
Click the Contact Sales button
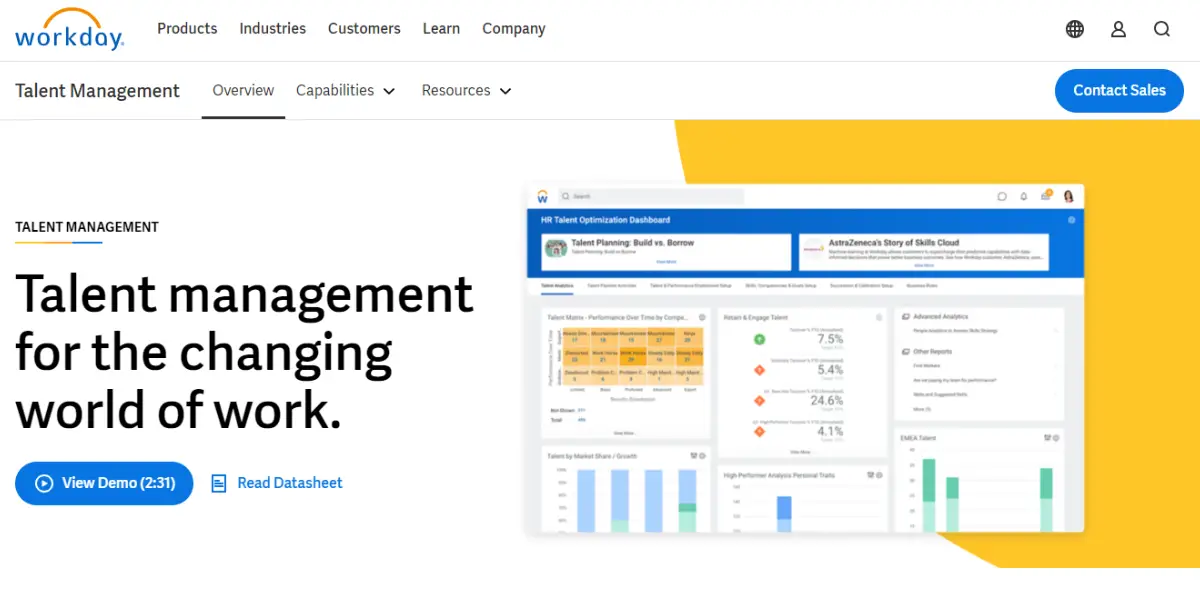point(1119,90)
